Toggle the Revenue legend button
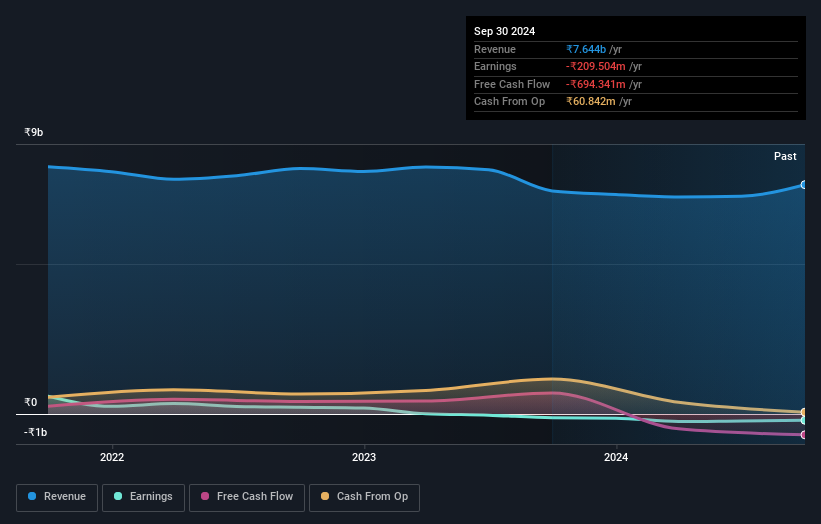 (x=57, y=497)
